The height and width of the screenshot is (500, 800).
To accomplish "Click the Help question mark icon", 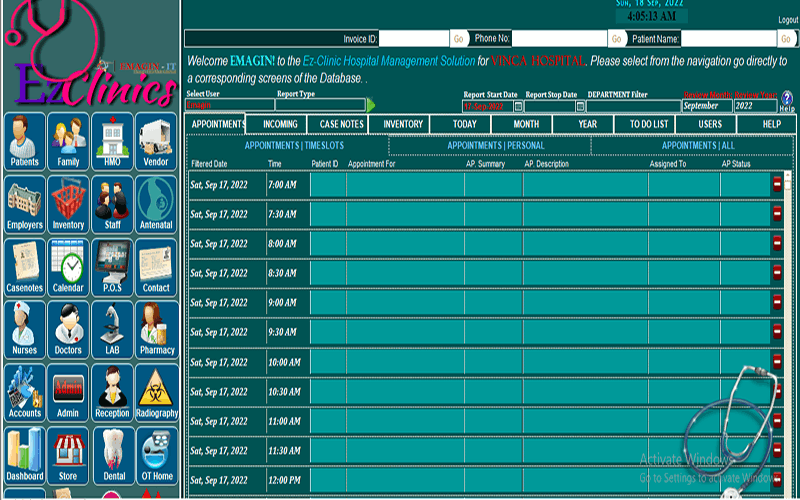I will tap(787, 100).
